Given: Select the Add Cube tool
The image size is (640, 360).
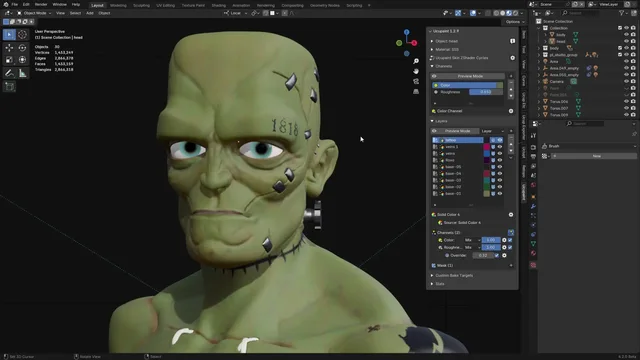Looking at the screenshot, I should (9, 87).
